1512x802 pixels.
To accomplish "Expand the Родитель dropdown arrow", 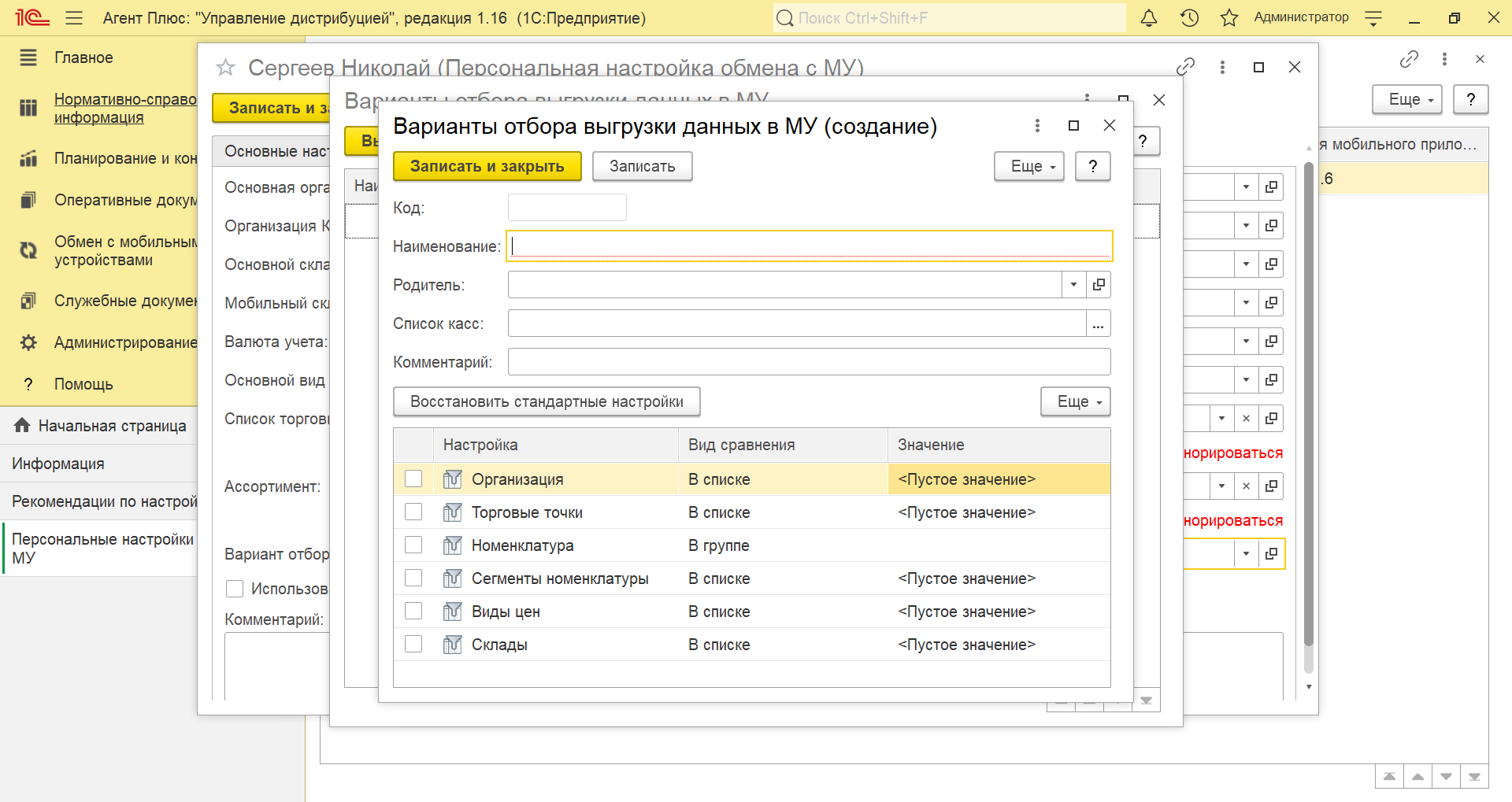I will pos(1073,284).
